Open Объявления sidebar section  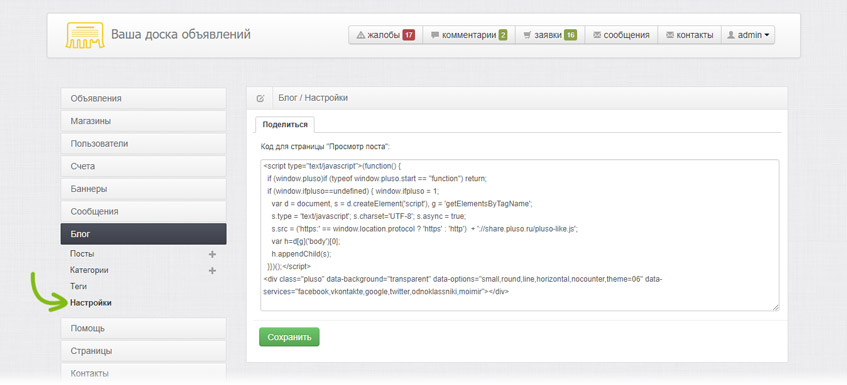coord(143,98)
